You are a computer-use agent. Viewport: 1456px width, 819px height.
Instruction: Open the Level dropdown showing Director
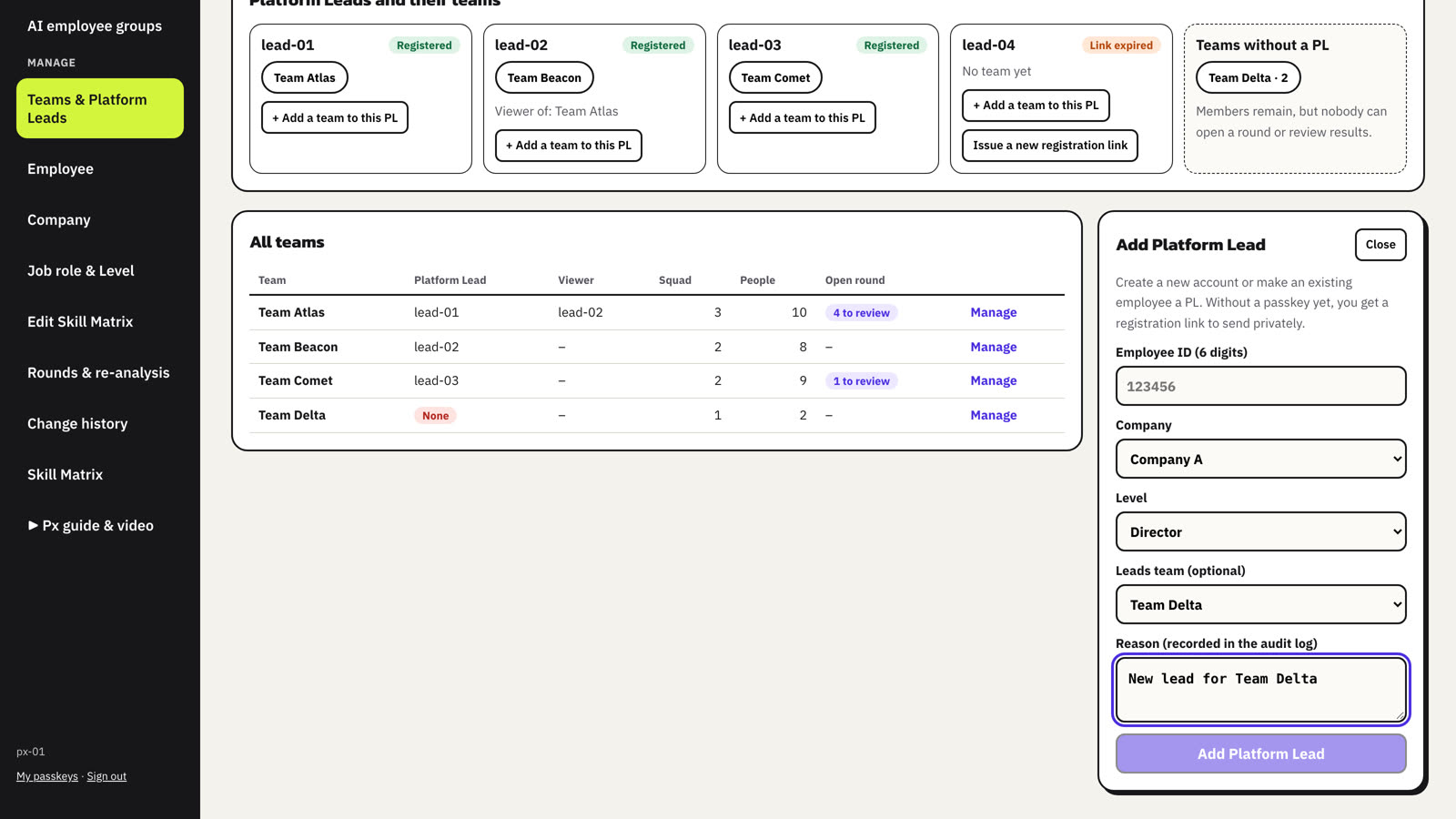[1260, 531]
